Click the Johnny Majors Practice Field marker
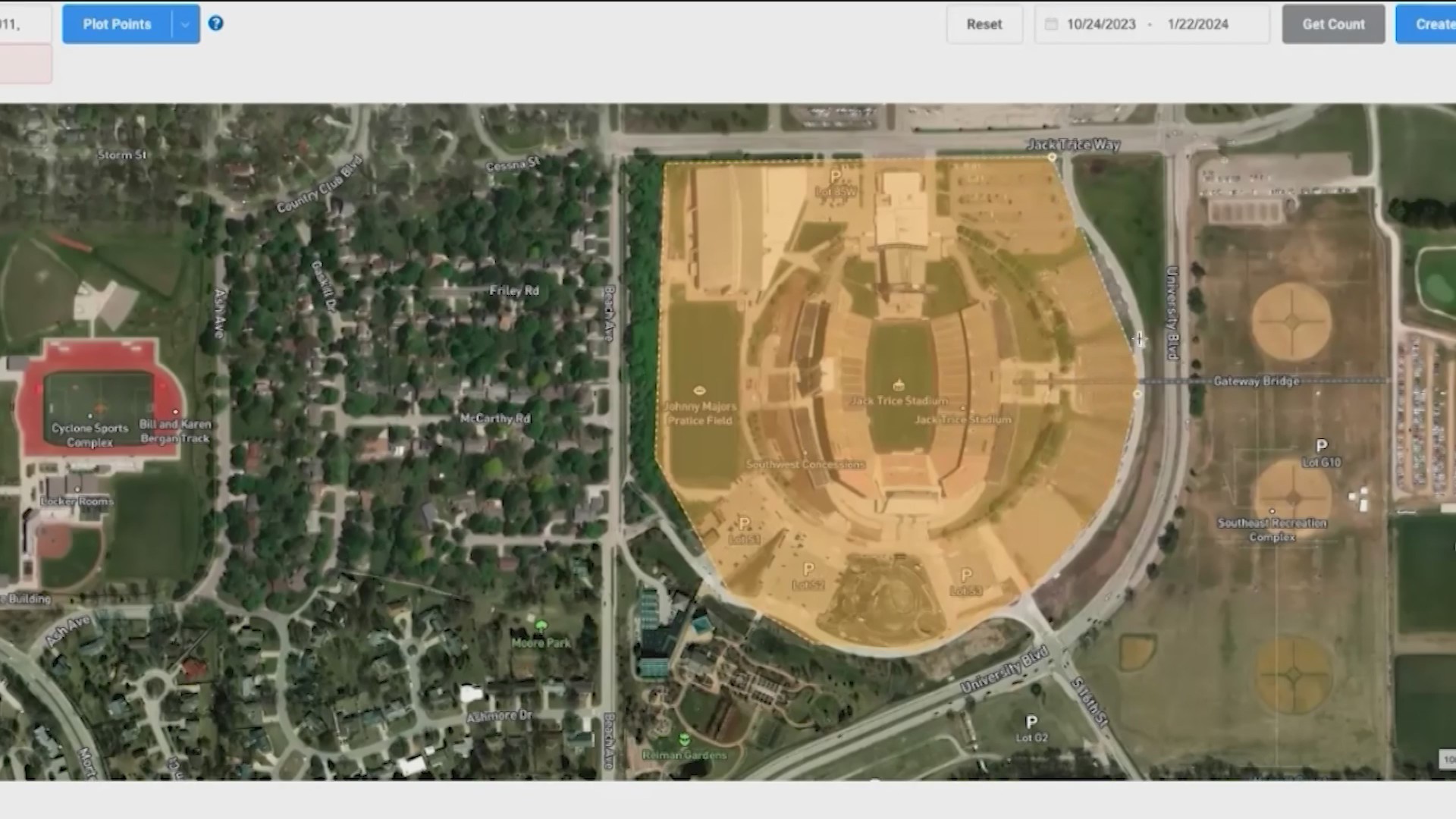1456x819 pixels. [x=698, y=389]
